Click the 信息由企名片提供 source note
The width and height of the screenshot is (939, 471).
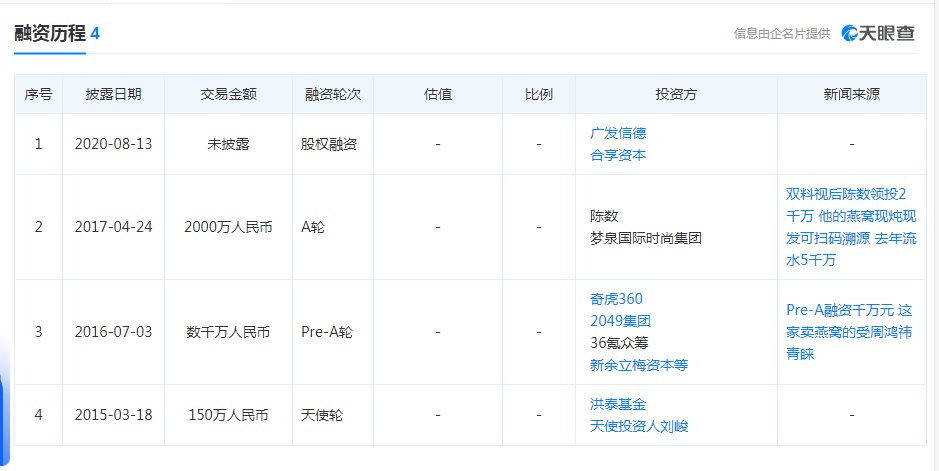(782, 34)
